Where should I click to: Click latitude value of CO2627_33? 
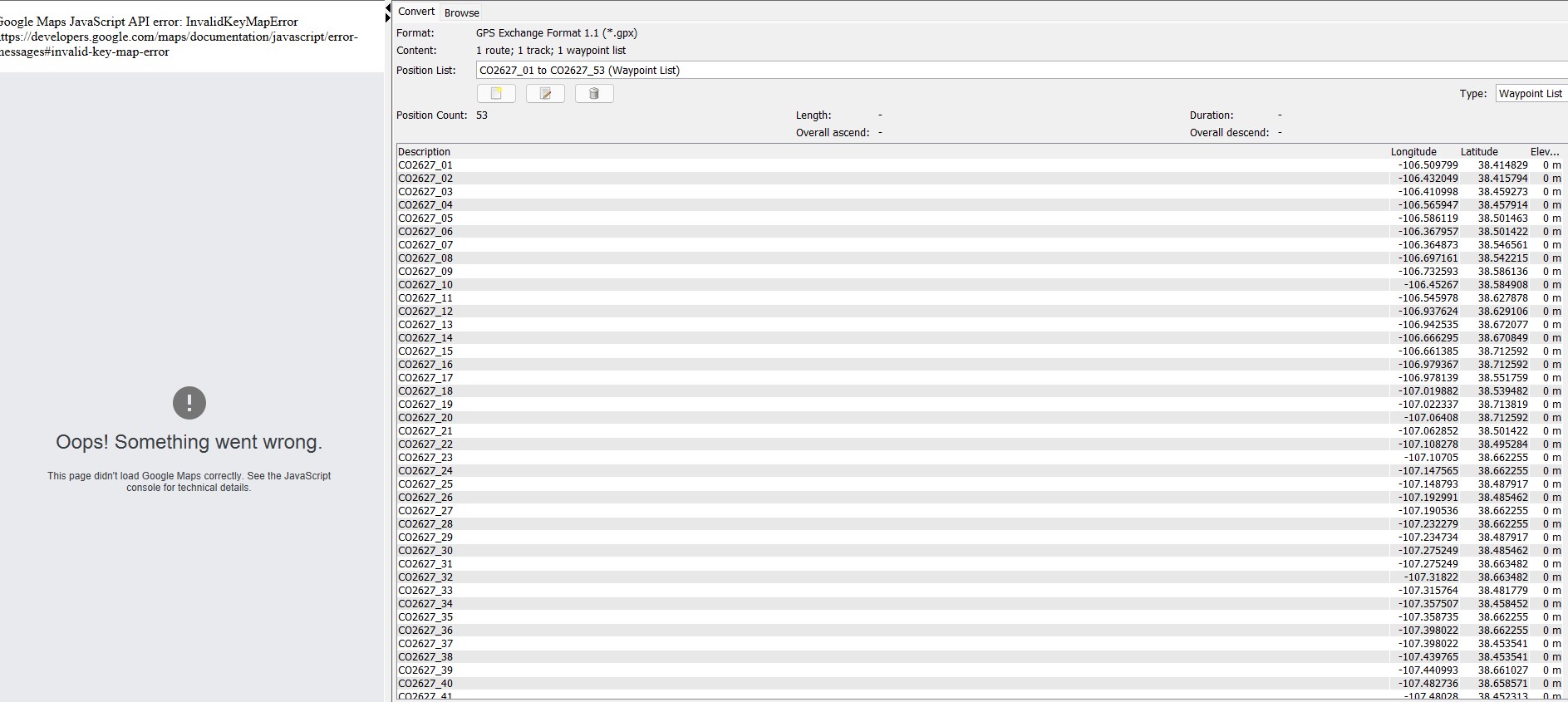[1502, 591]
